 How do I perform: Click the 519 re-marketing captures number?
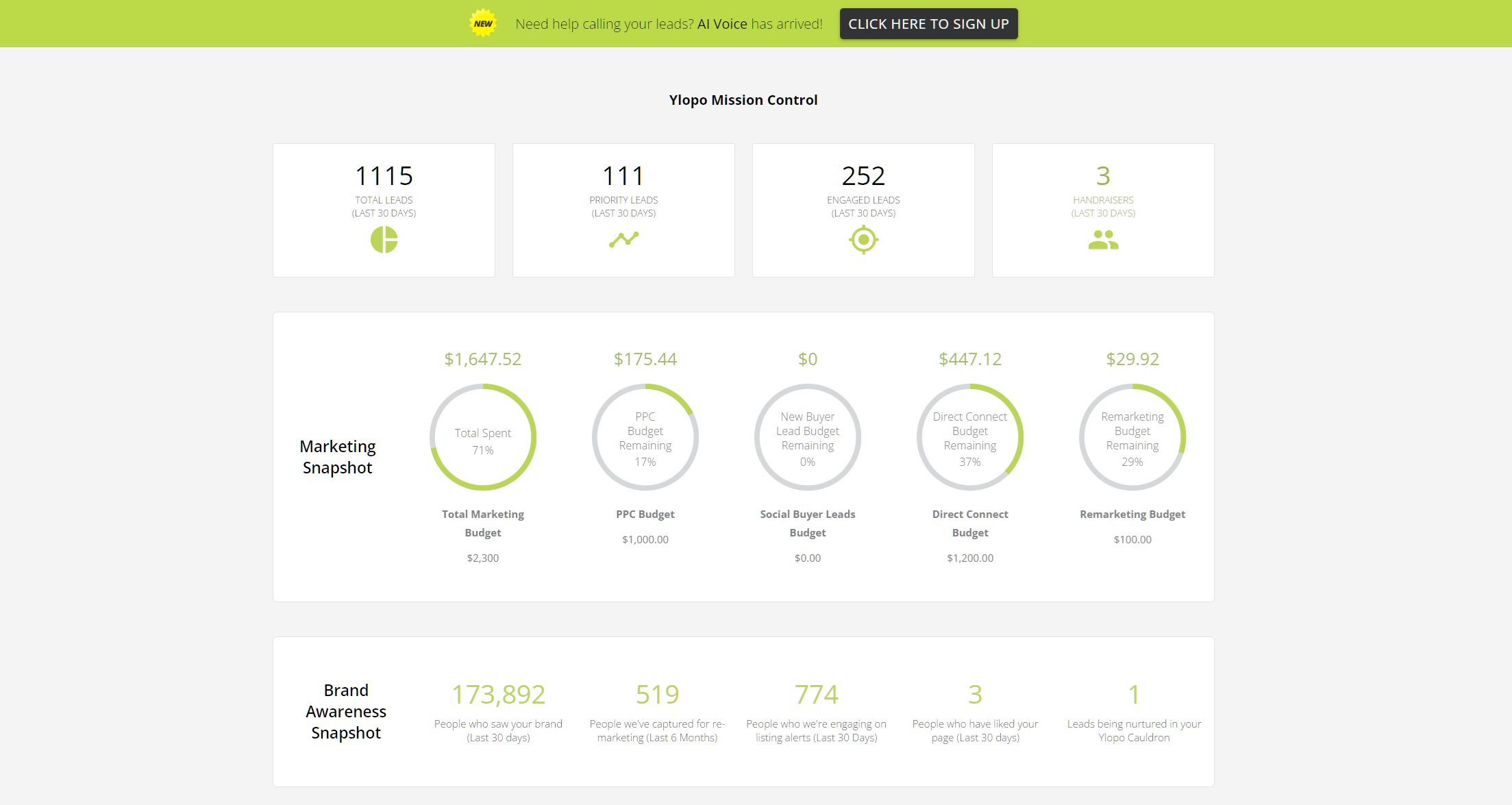coord(656,694)
